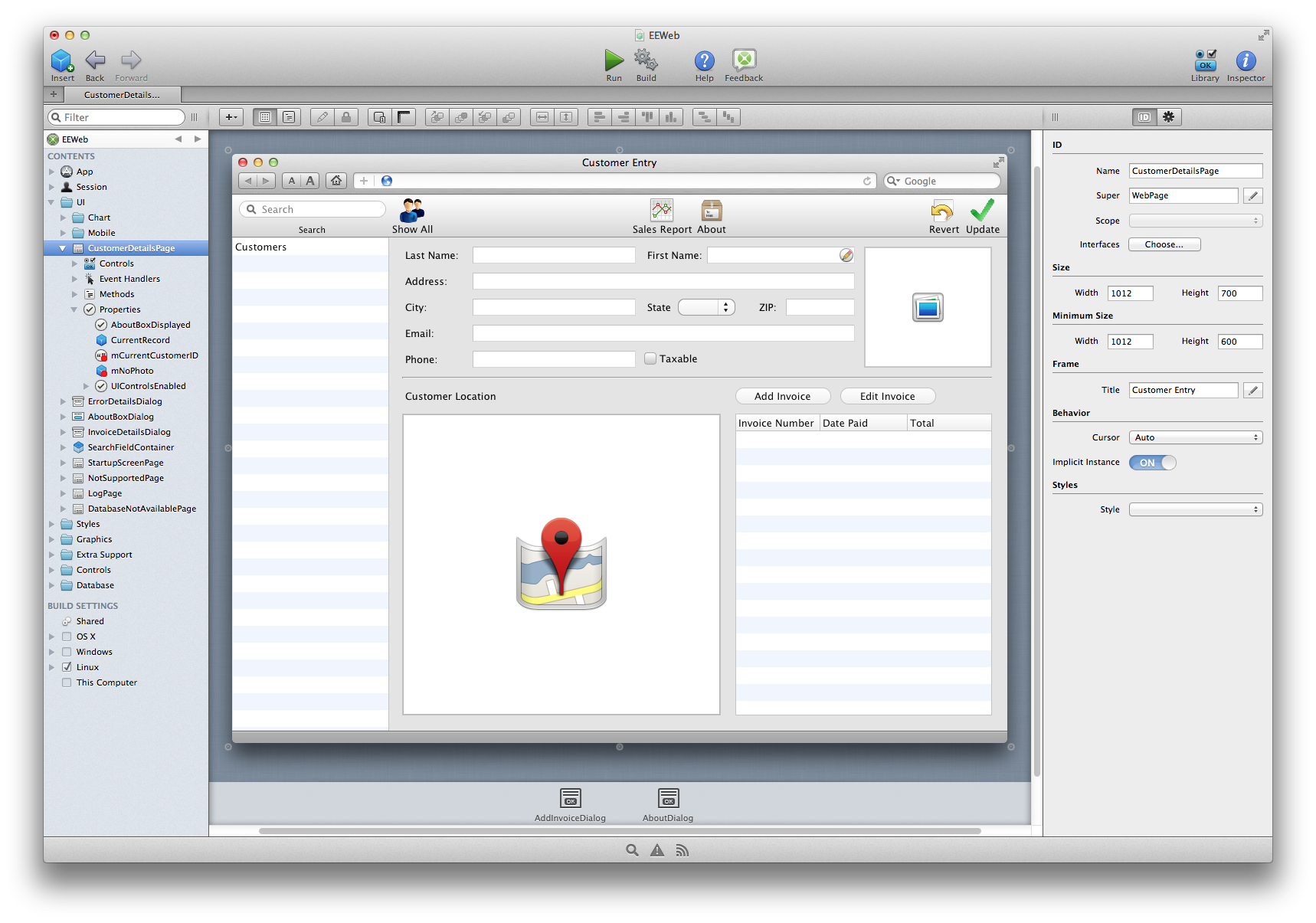Click the Last Name input field
Screen dimensions: 1316x923
click(x=554, y=255)
